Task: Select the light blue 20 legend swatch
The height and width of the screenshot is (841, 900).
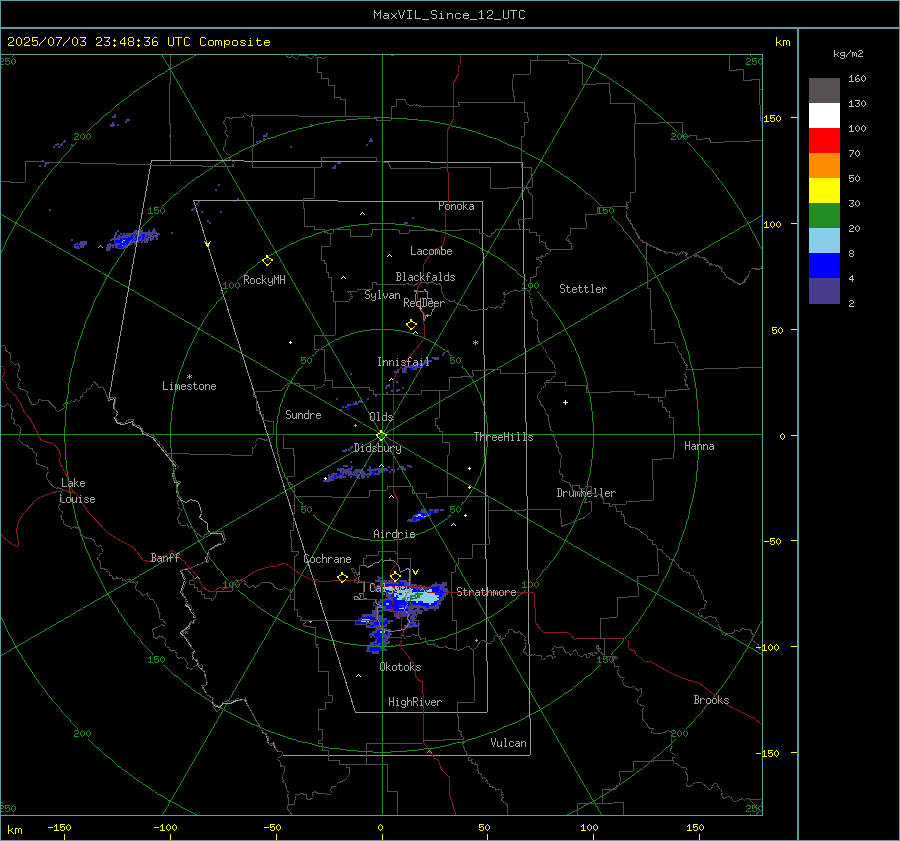Action: (x=824, y=241)
